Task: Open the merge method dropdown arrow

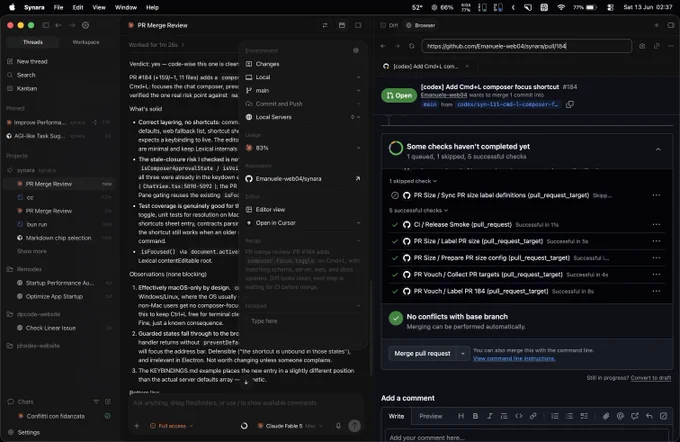Action: [x=463, y=354]
